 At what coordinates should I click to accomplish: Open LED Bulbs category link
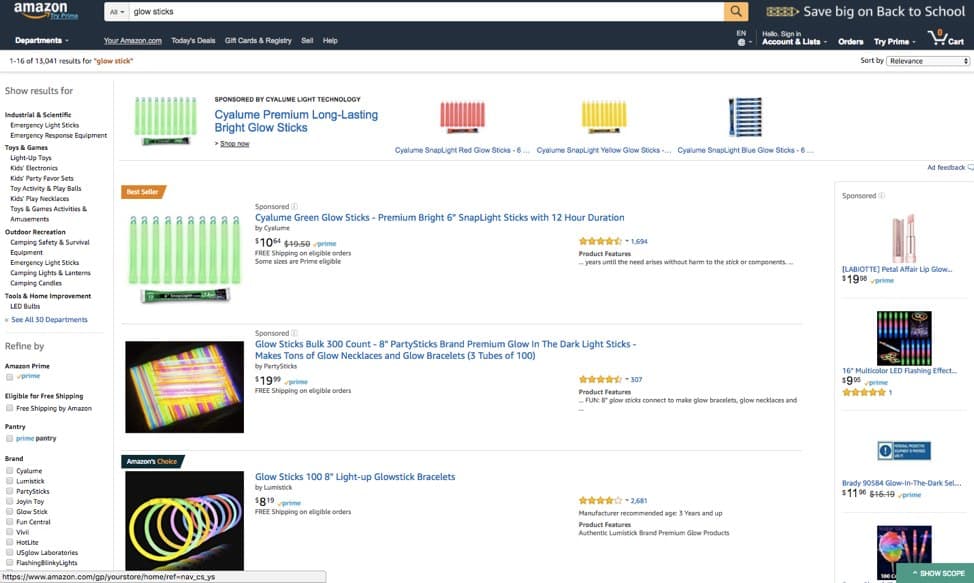point(25,306)
